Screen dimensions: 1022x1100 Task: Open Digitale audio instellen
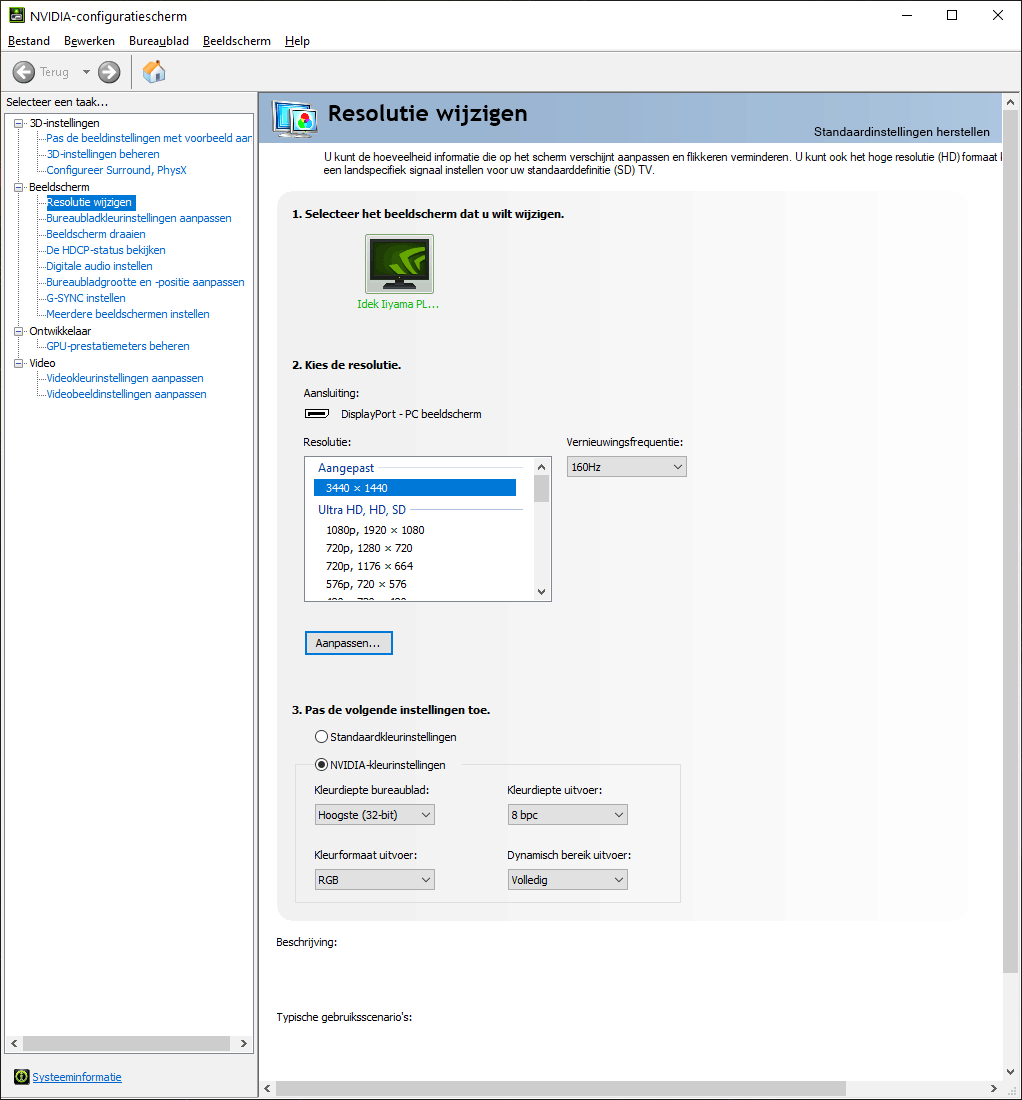pyautogui.click(x=100, y=267)
